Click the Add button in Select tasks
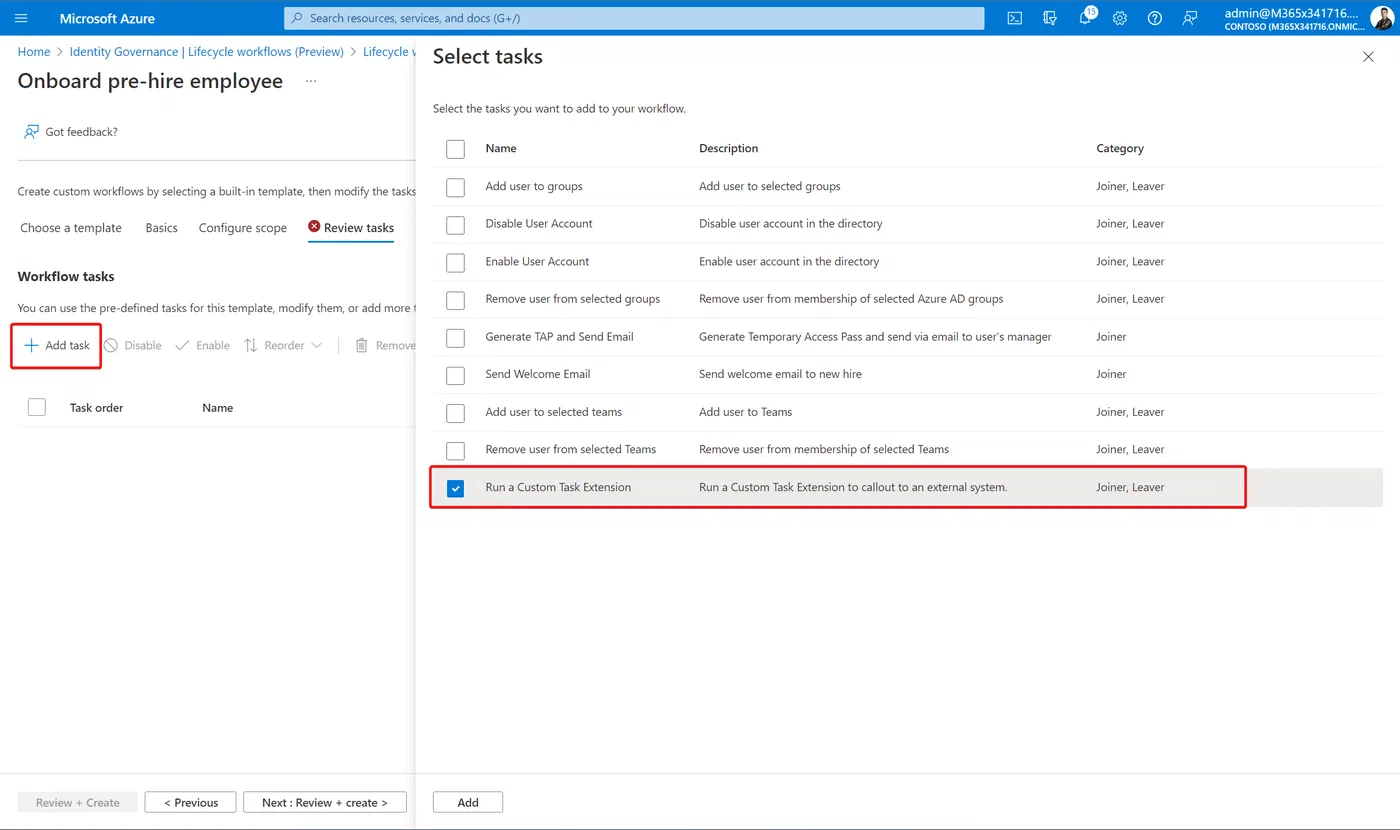The height and width of the screenshot is (830, 1400). pos(468,802)
